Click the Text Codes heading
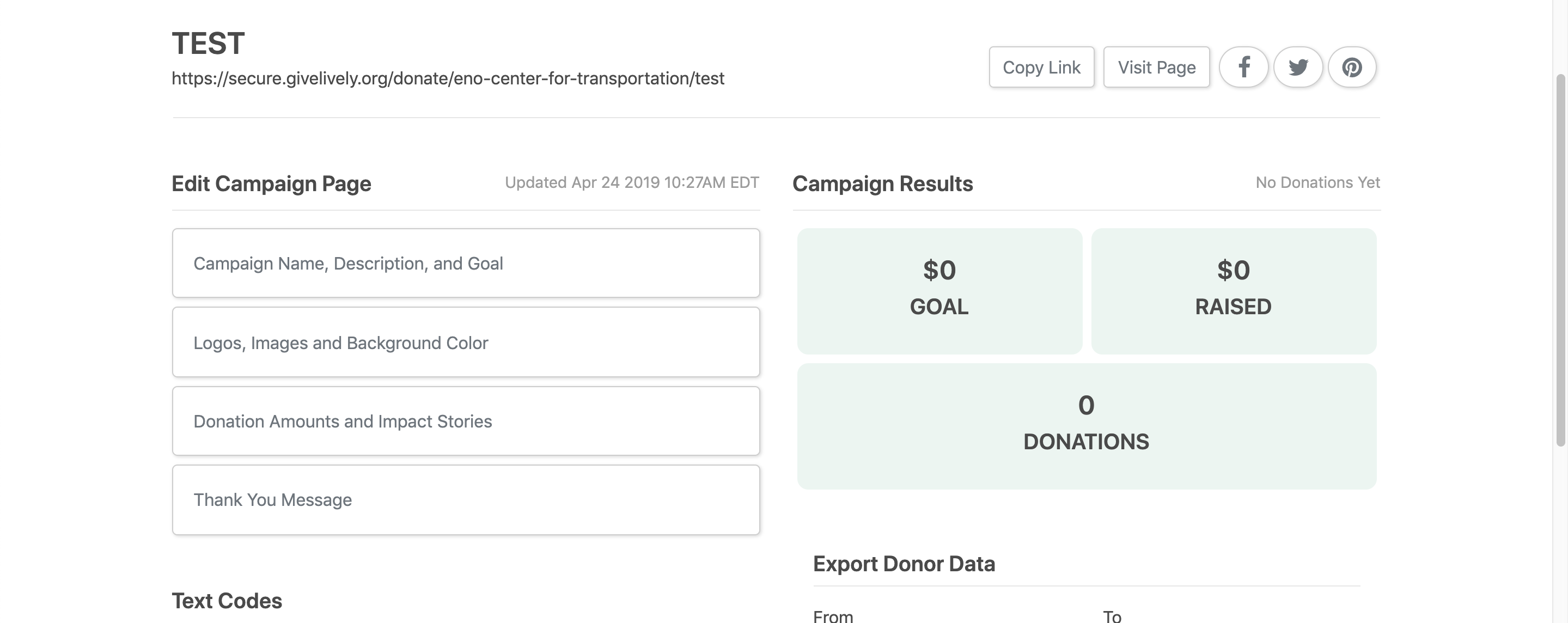The width and height of the screenshot is (1568, 623). pyautogui.click(x=227, y=601)
